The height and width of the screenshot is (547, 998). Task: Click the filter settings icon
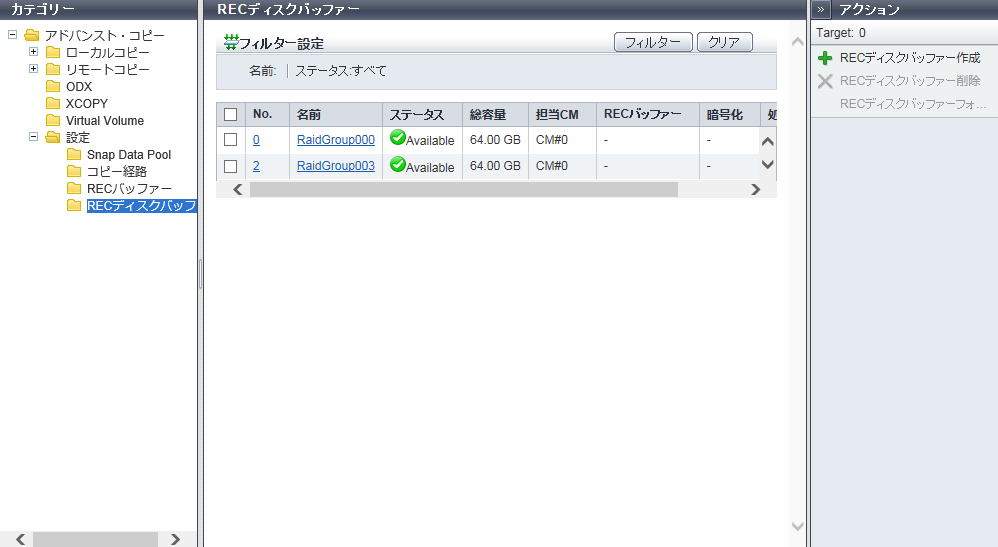(230, 43)
